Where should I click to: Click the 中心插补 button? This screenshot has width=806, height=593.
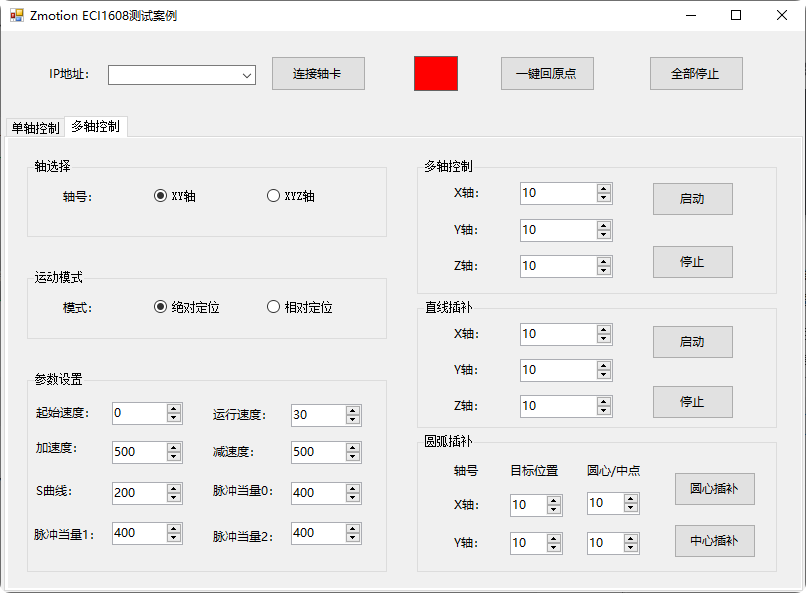(x=715, y=541)
